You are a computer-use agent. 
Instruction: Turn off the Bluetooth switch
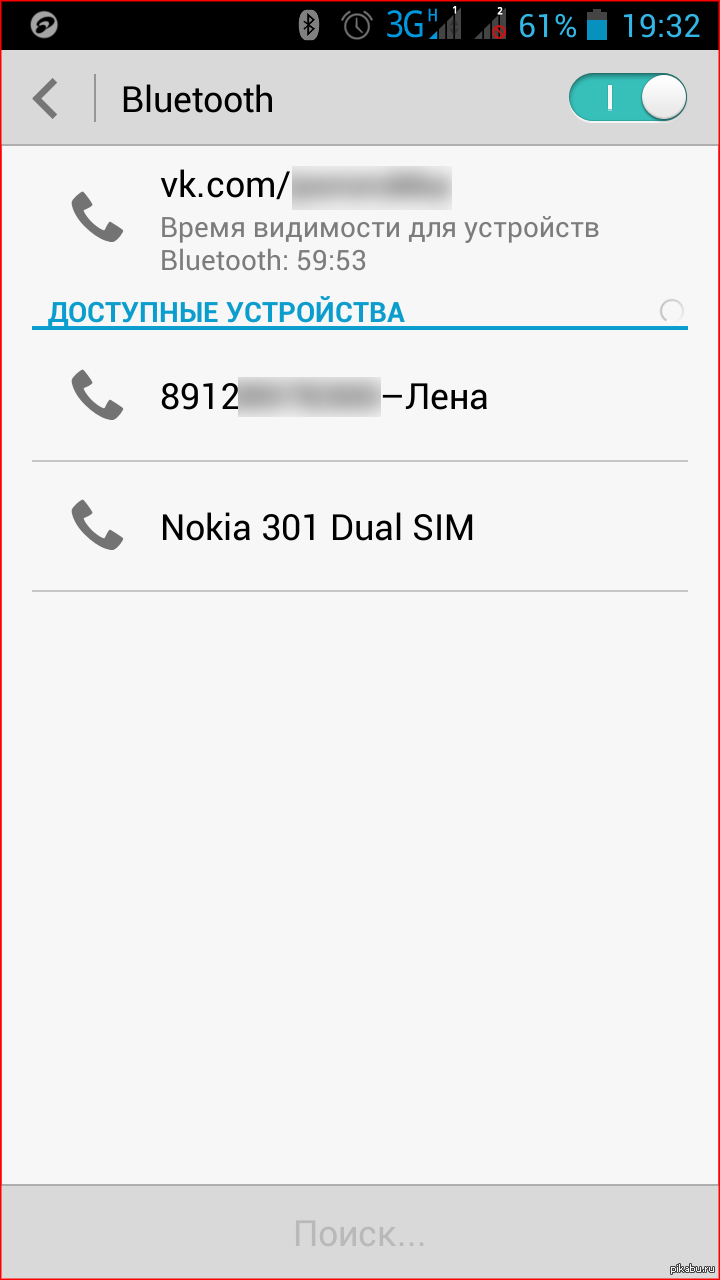click(628, 99)
